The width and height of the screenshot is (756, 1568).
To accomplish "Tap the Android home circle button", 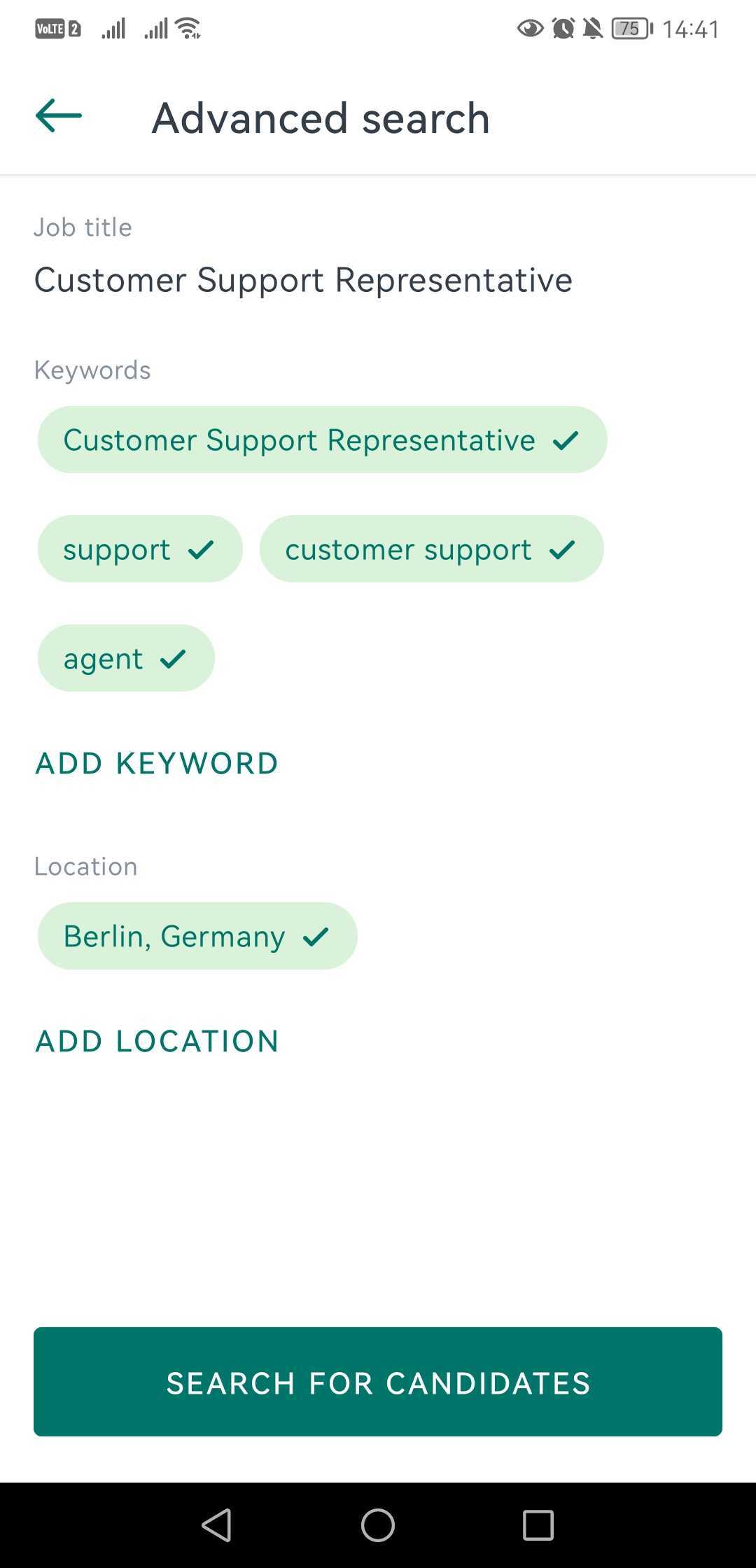I will point(378,1525).
